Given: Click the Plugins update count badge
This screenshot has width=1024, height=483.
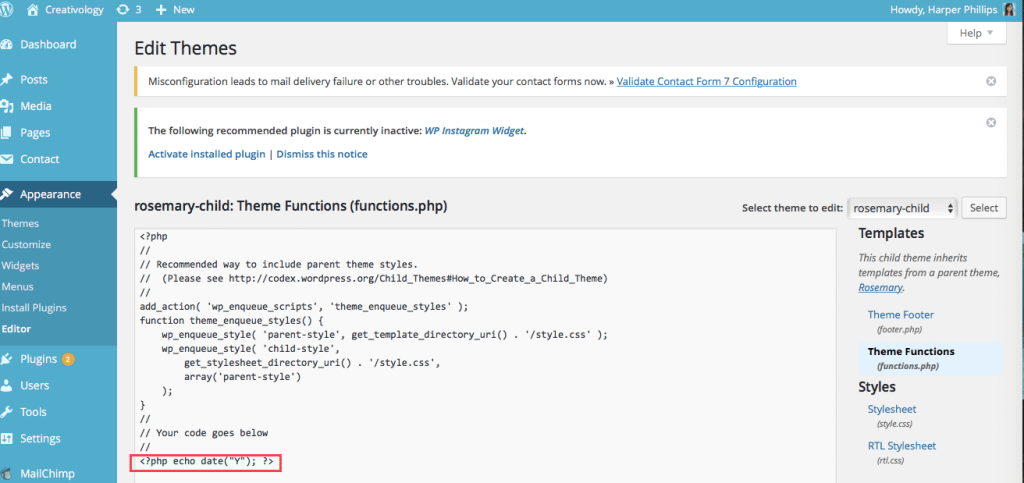Looking at the screenshot, I should [x=68, y=359].
